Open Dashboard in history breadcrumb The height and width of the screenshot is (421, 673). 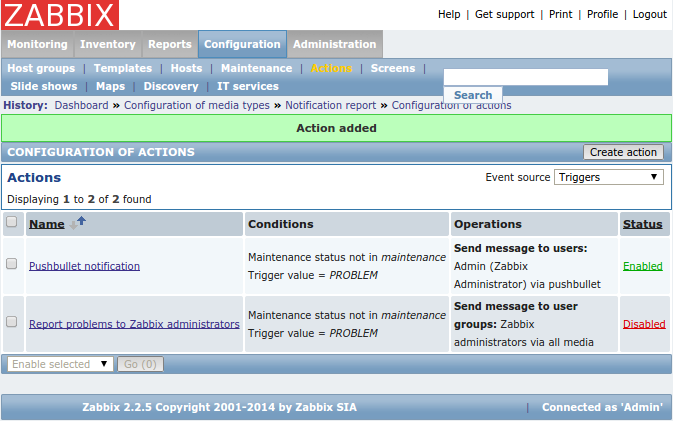[82, 105]
